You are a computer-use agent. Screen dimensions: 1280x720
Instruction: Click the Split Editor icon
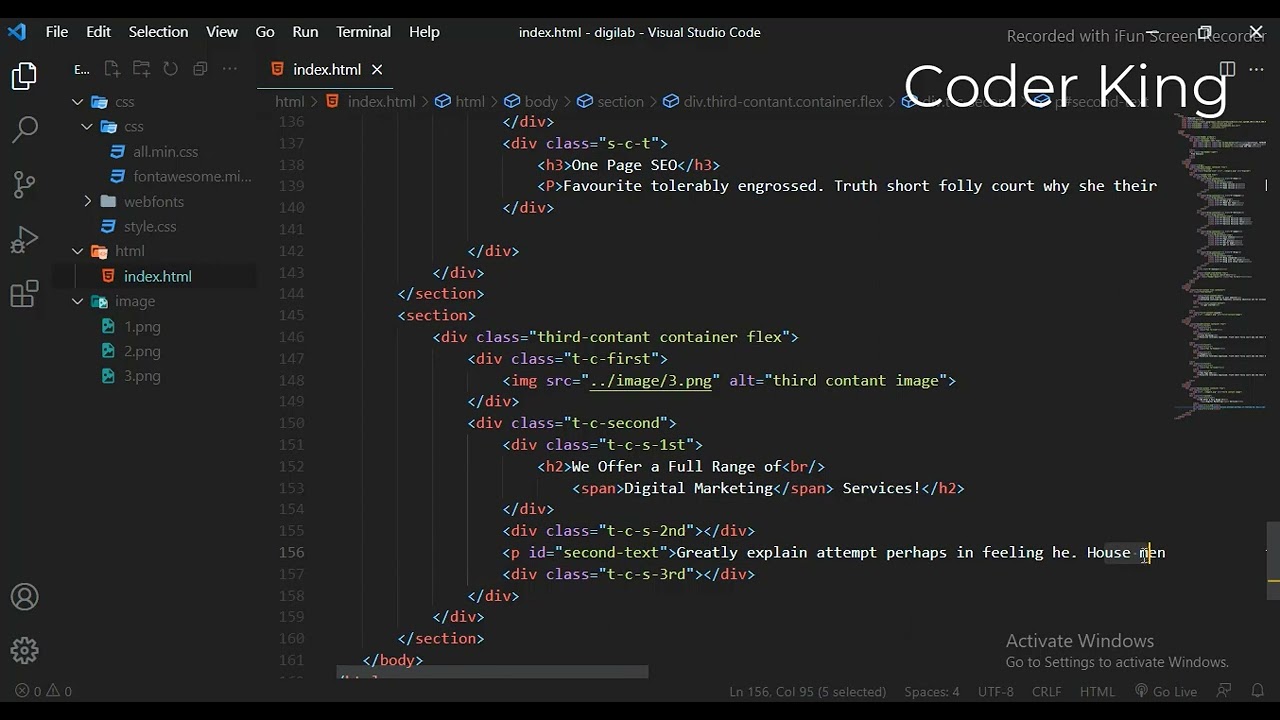pos(1227,69)
